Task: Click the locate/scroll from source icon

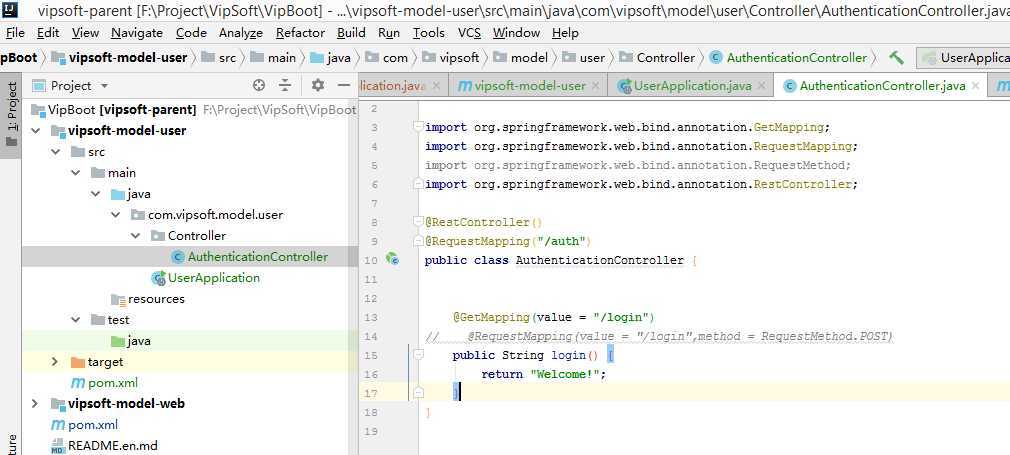Action: [x=259, y=86]
